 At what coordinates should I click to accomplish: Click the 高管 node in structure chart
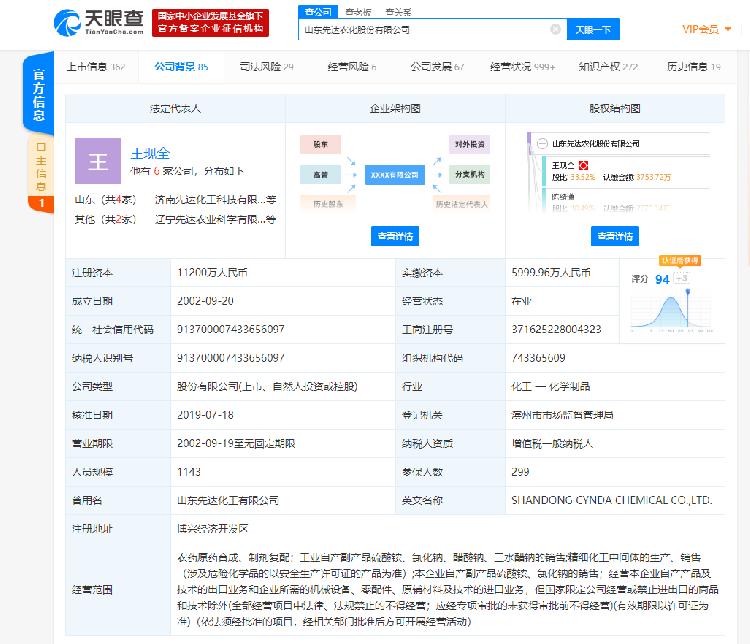point(320,175)
